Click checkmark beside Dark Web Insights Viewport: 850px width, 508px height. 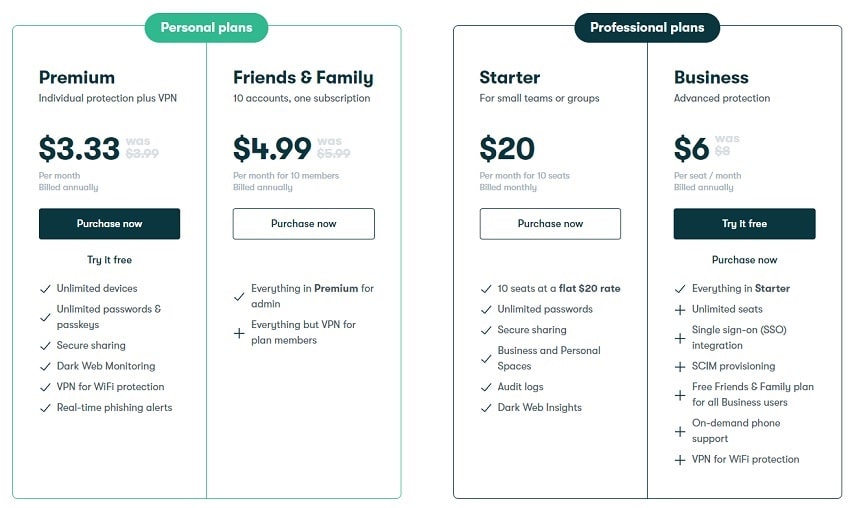coord(486,408)
